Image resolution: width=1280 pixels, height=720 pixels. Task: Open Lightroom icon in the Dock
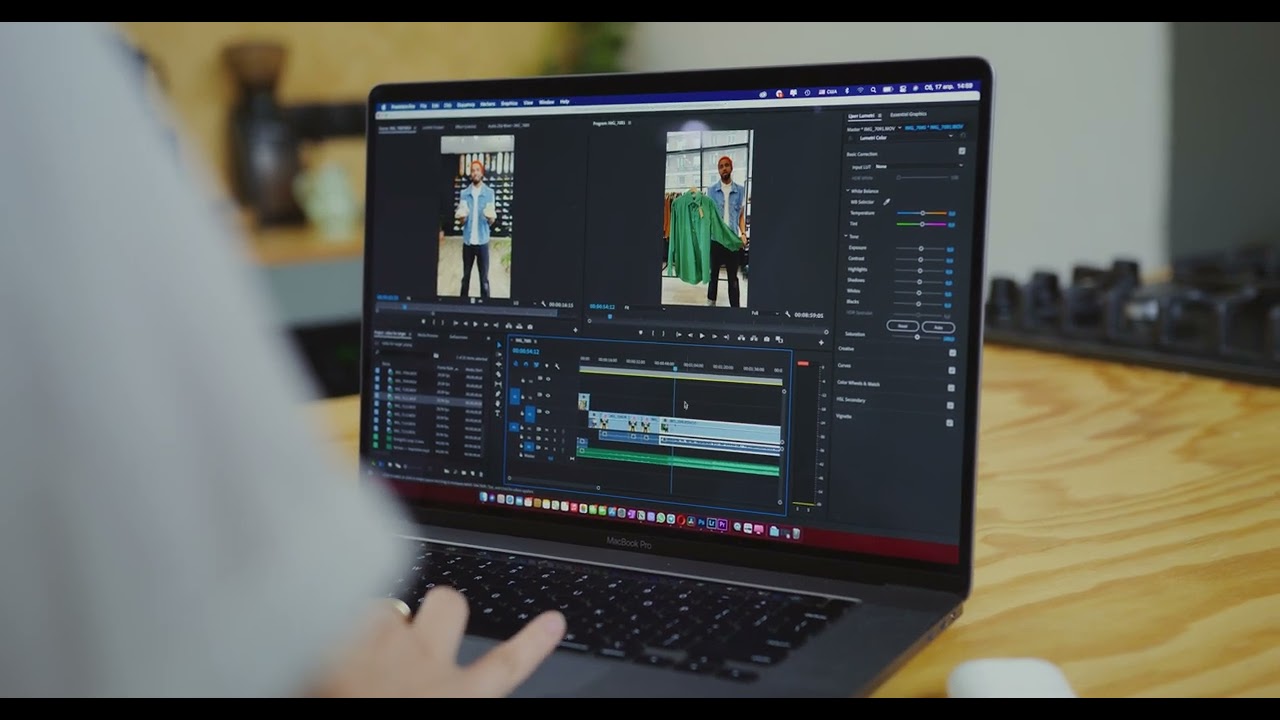711,523
